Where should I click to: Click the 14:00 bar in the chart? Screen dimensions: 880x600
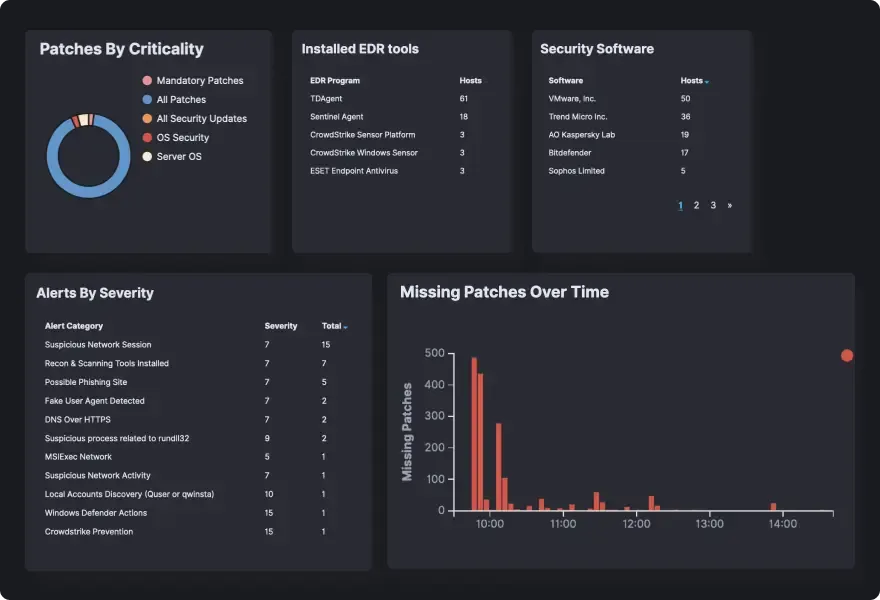point(773,506)
